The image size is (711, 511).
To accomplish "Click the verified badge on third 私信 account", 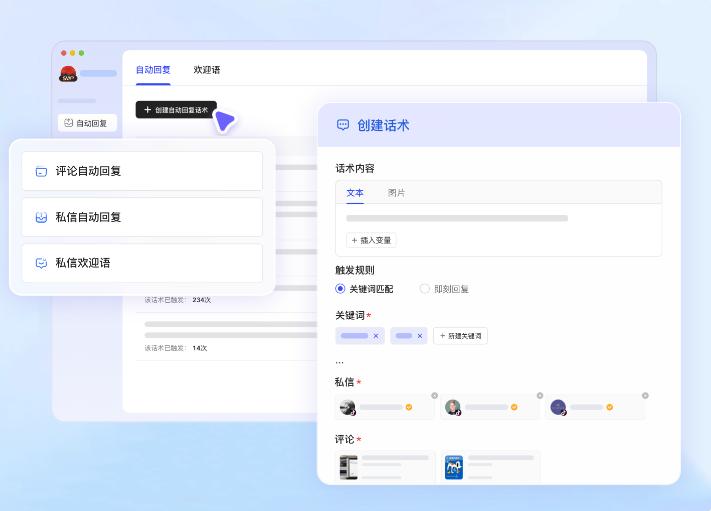I will [x=609, y=407].
